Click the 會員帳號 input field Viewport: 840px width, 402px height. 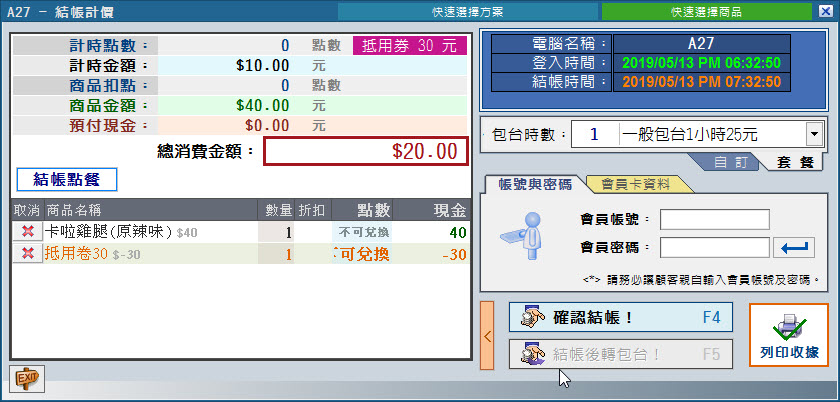[714, 219]
